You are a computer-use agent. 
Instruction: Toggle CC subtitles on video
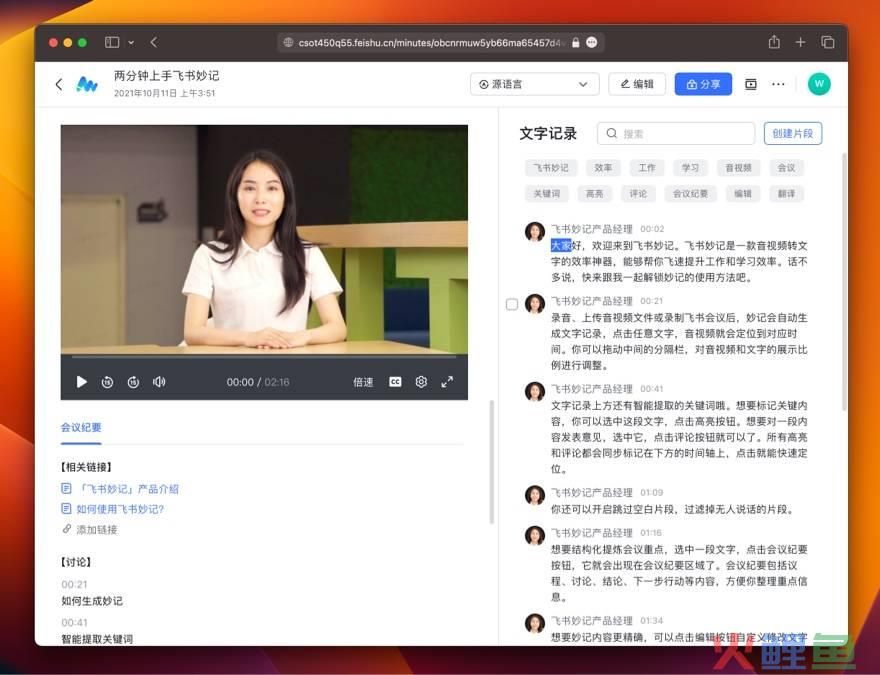[x=395, y=382]
